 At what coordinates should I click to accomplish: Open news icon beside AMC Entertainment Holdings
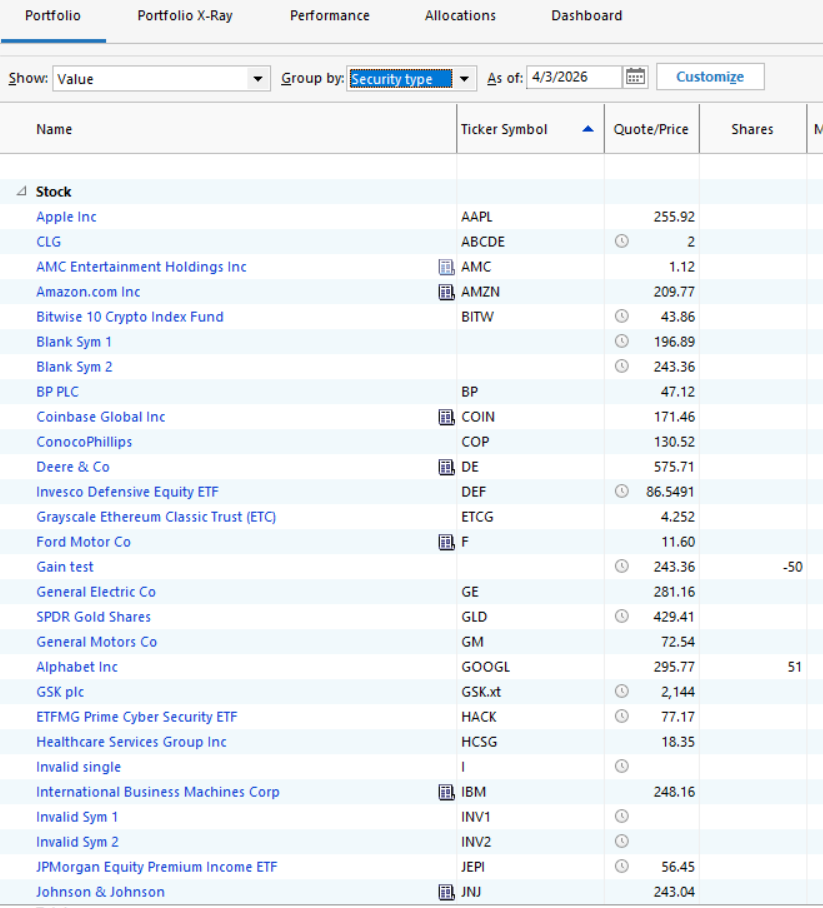click(x=446, y=267)
